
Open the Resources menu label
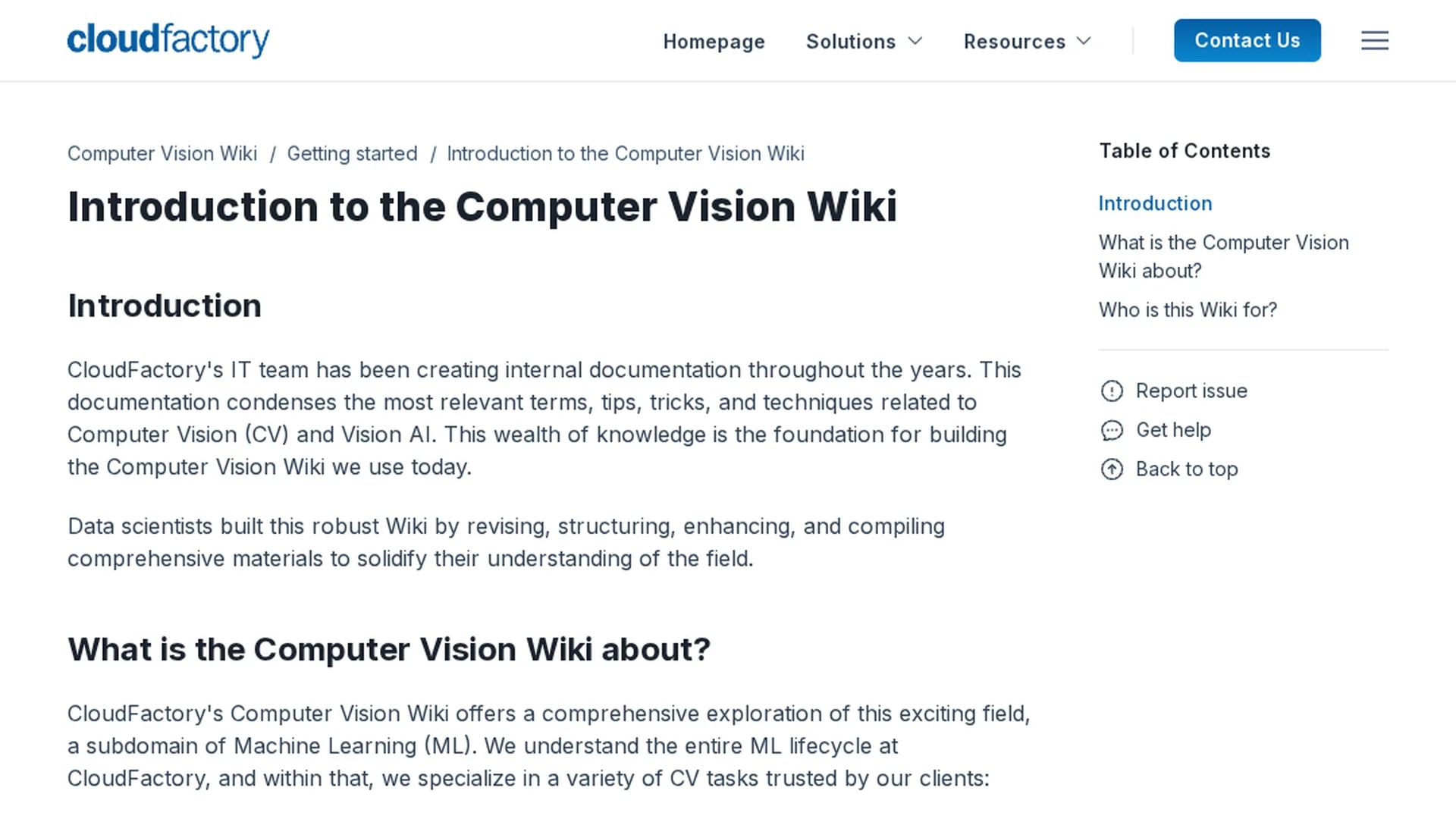point(1015,42)
